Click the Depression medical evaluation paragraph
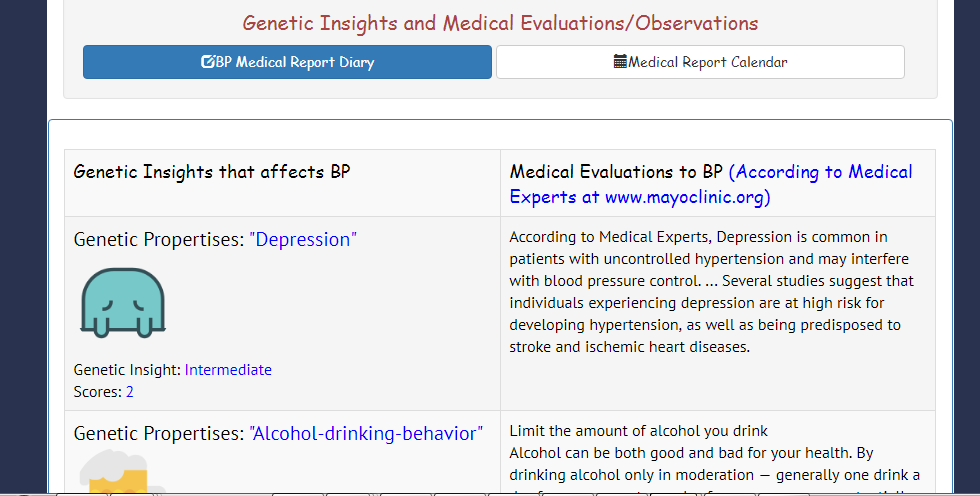This screenshot has width=980, height=496. [710, 292]
